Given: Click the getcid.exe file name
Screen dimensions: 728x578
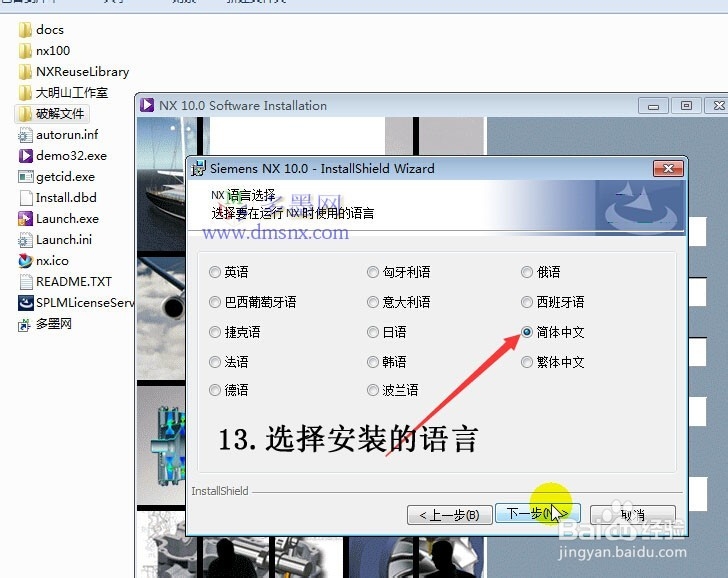Looking at the screenshot, I should click(65, 177).
